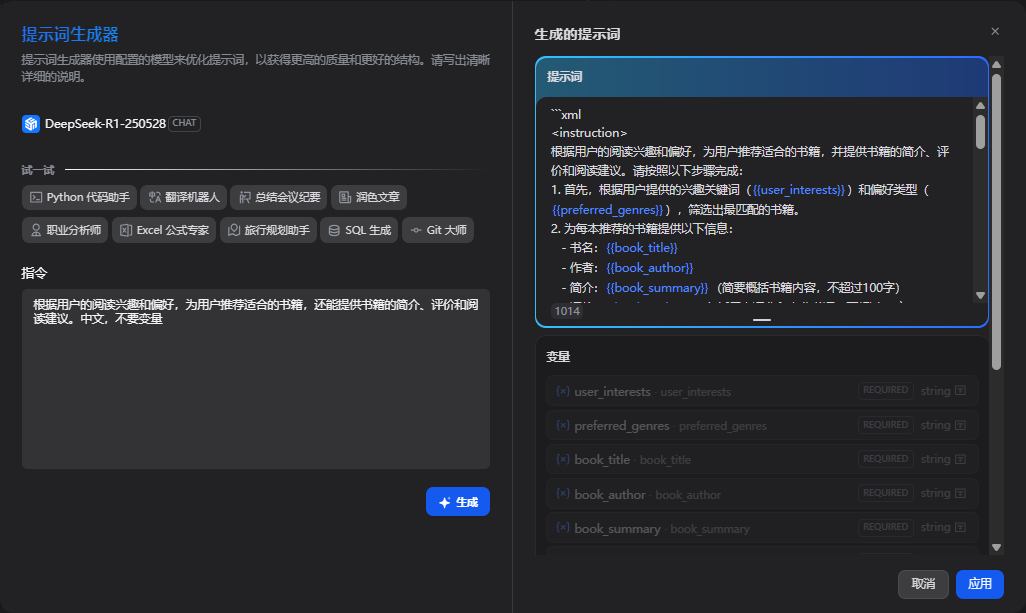The height and width of the screenshot is (613, 1026).
Task: Click the variable icon beside user_interests
Action: click(563, 391)
